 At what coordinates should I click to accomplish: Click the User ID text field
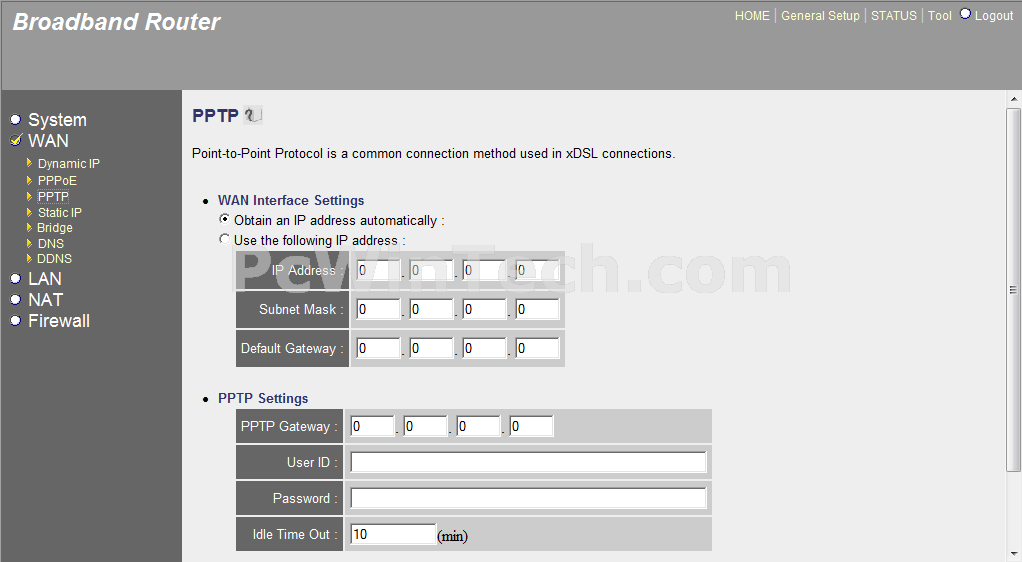528,462
